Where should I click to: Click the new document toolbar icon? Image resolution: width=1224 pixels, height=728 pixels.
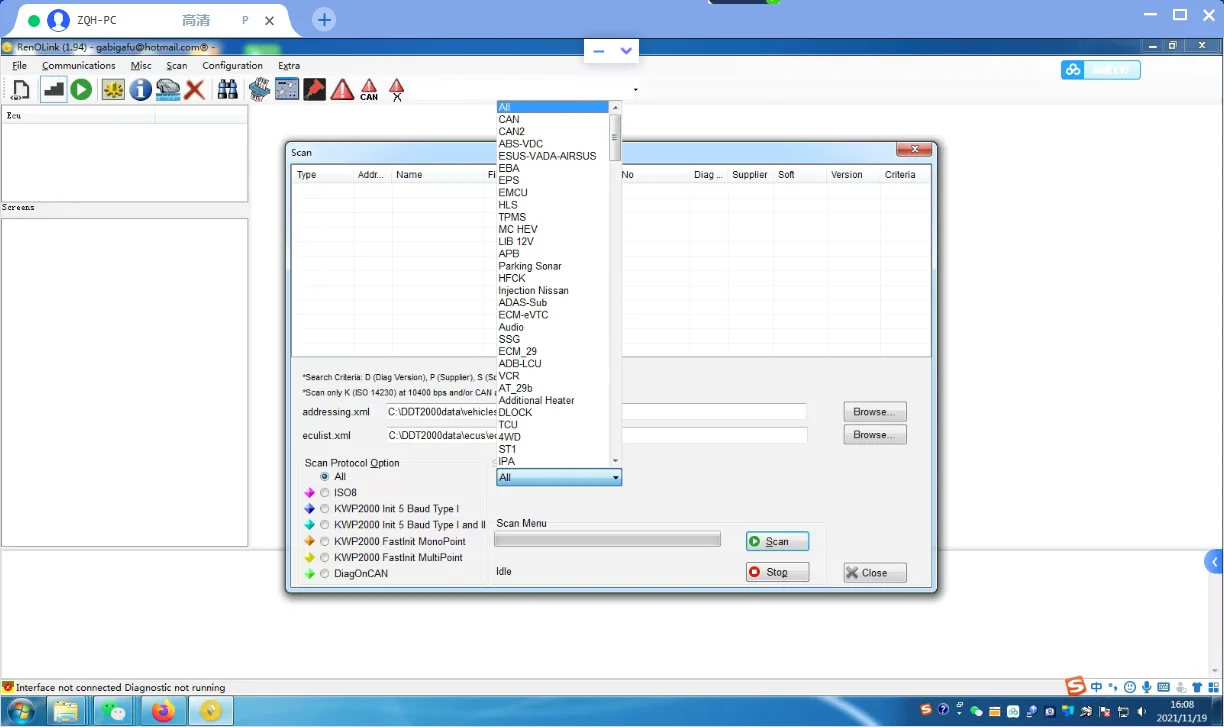pos(20,90)
